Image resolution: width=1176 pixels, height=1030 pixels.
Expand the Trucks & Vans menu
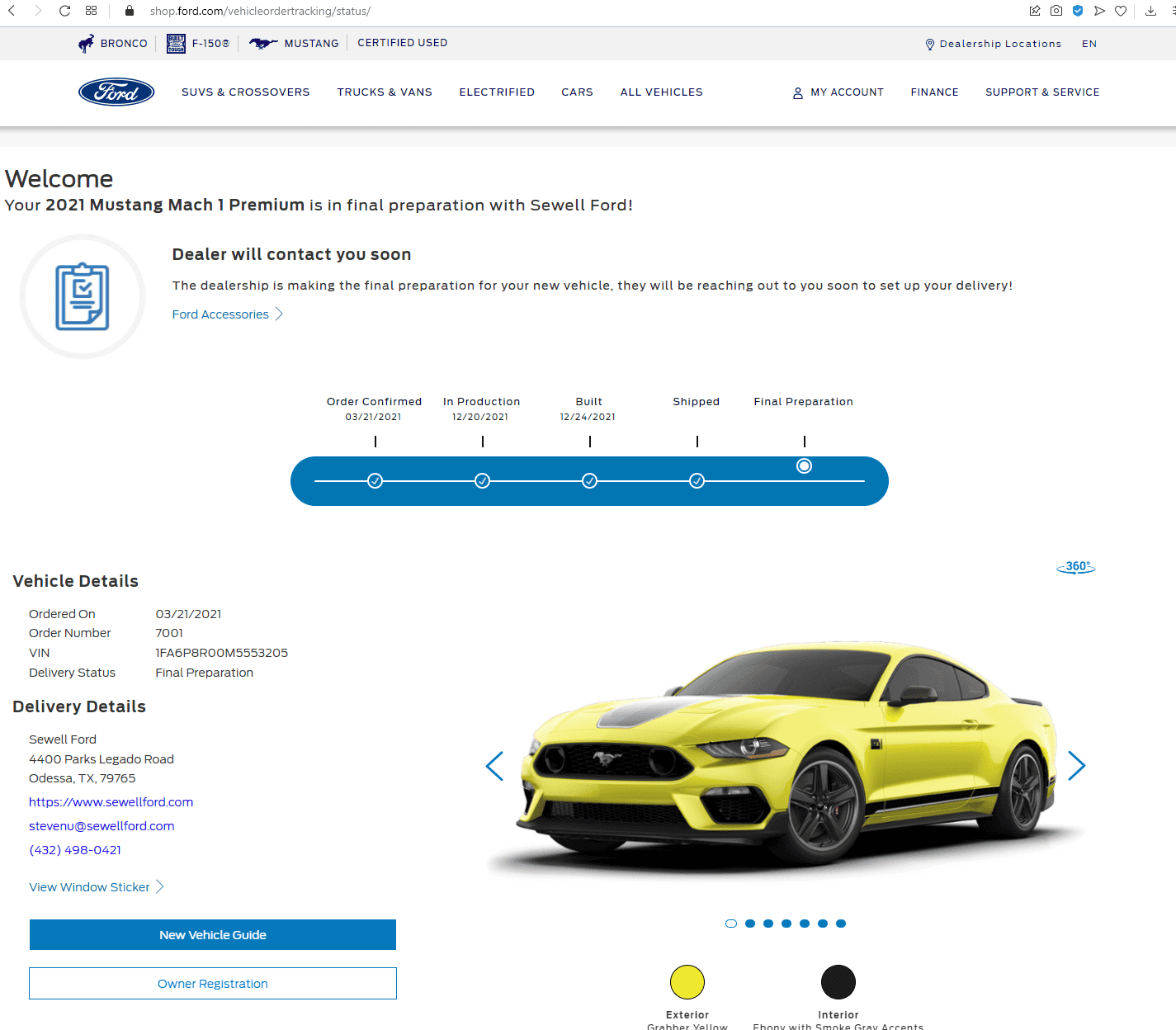pyautogui.click(x=385, y=92)
